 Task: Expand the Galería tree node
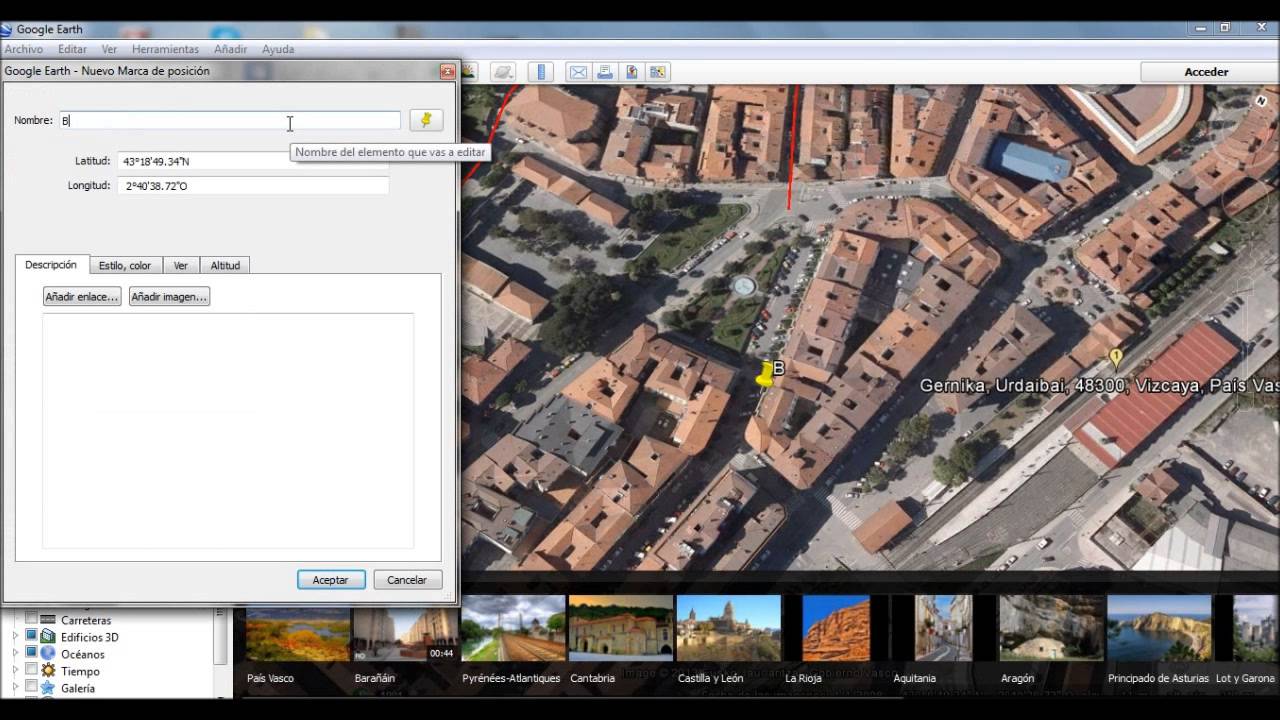coord(15,688)
